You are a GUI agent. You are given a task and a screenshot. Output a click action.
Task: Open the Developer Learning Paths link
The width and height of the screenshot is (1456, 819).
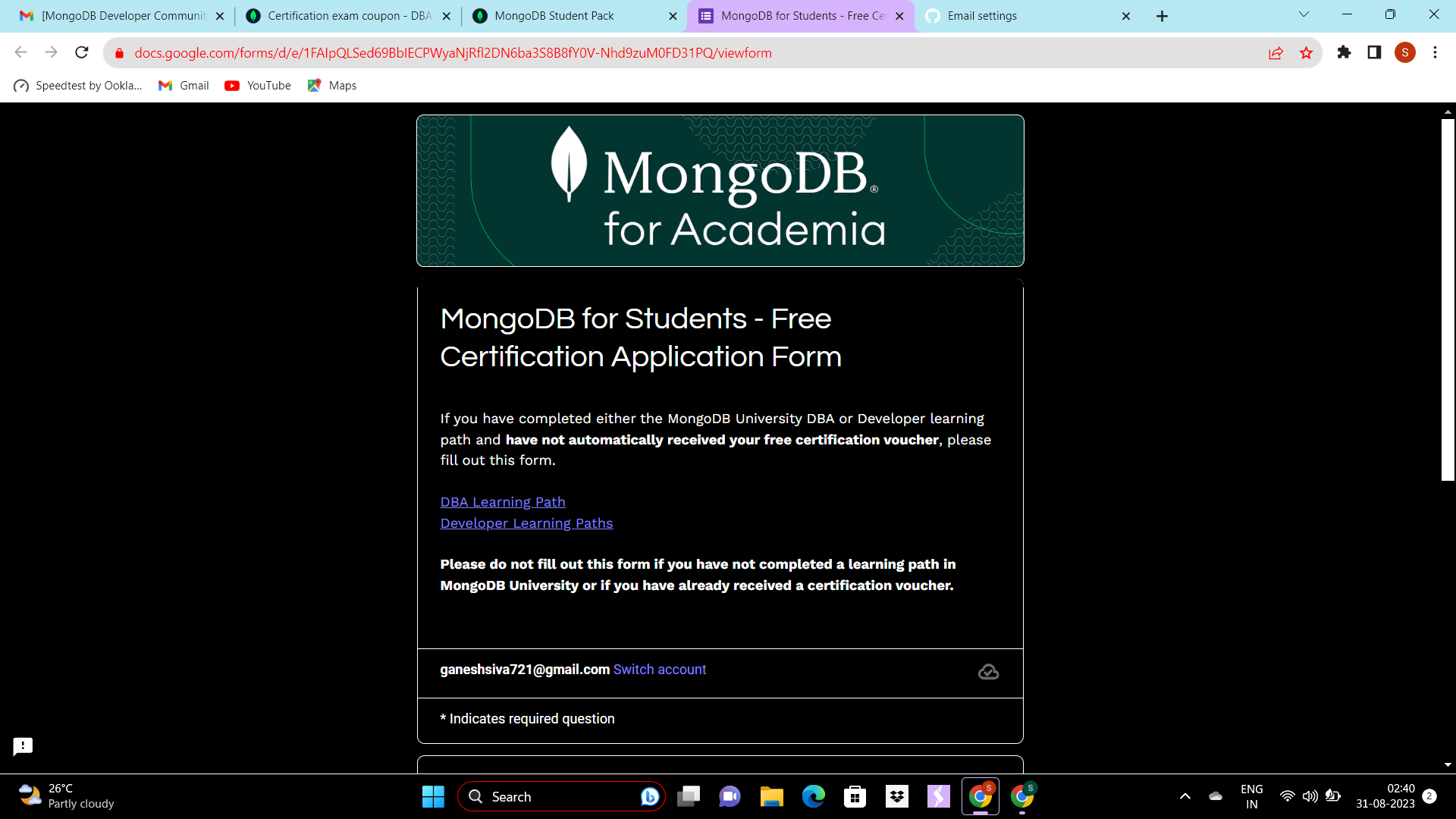tap(526, 523)
